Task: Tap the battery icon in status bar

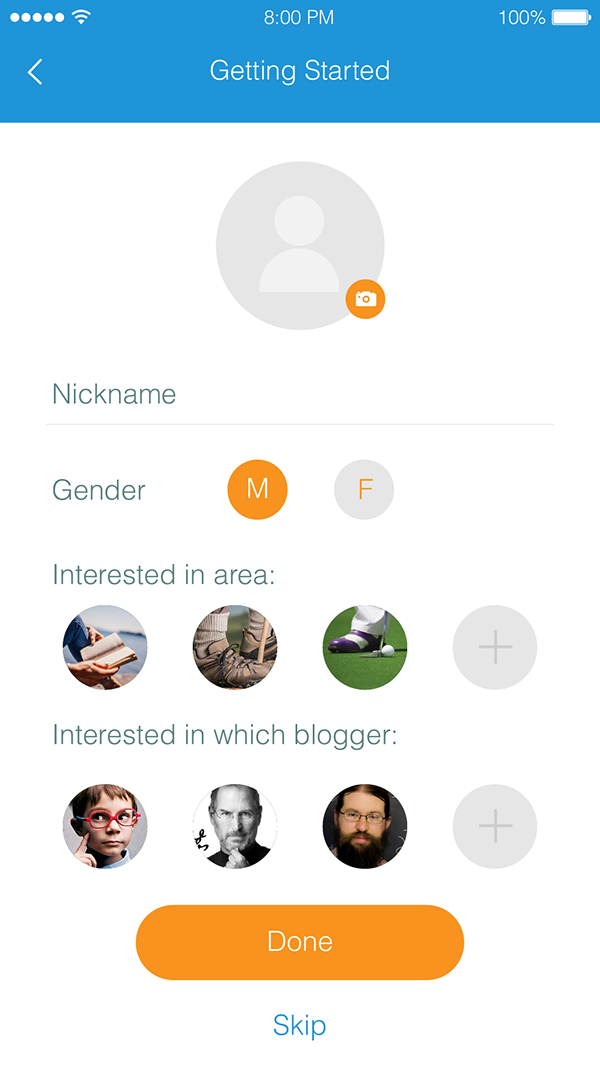Action: (x=570, y=18)
